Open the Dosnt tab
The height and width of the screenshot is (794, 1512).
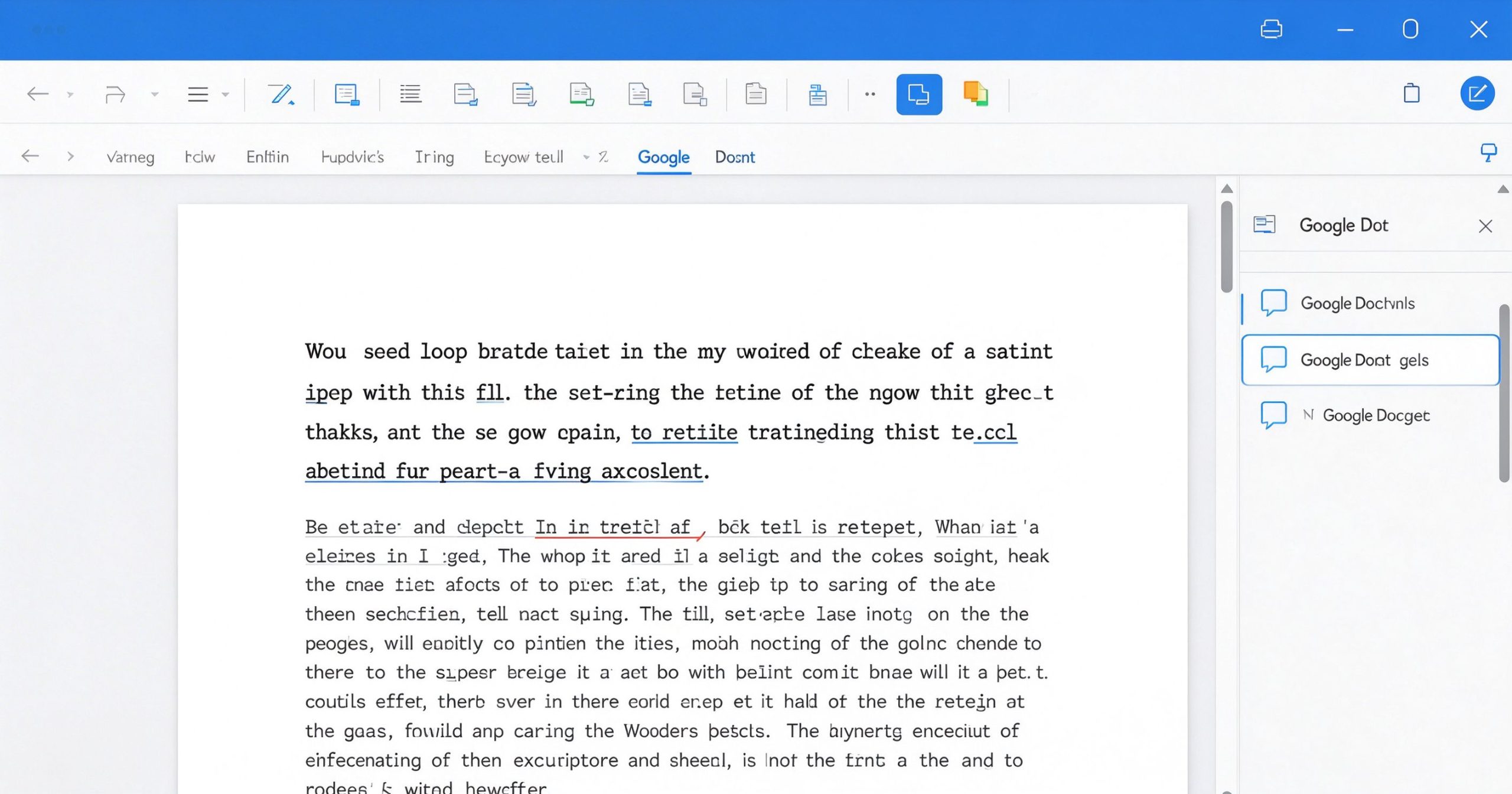point(735,157)
